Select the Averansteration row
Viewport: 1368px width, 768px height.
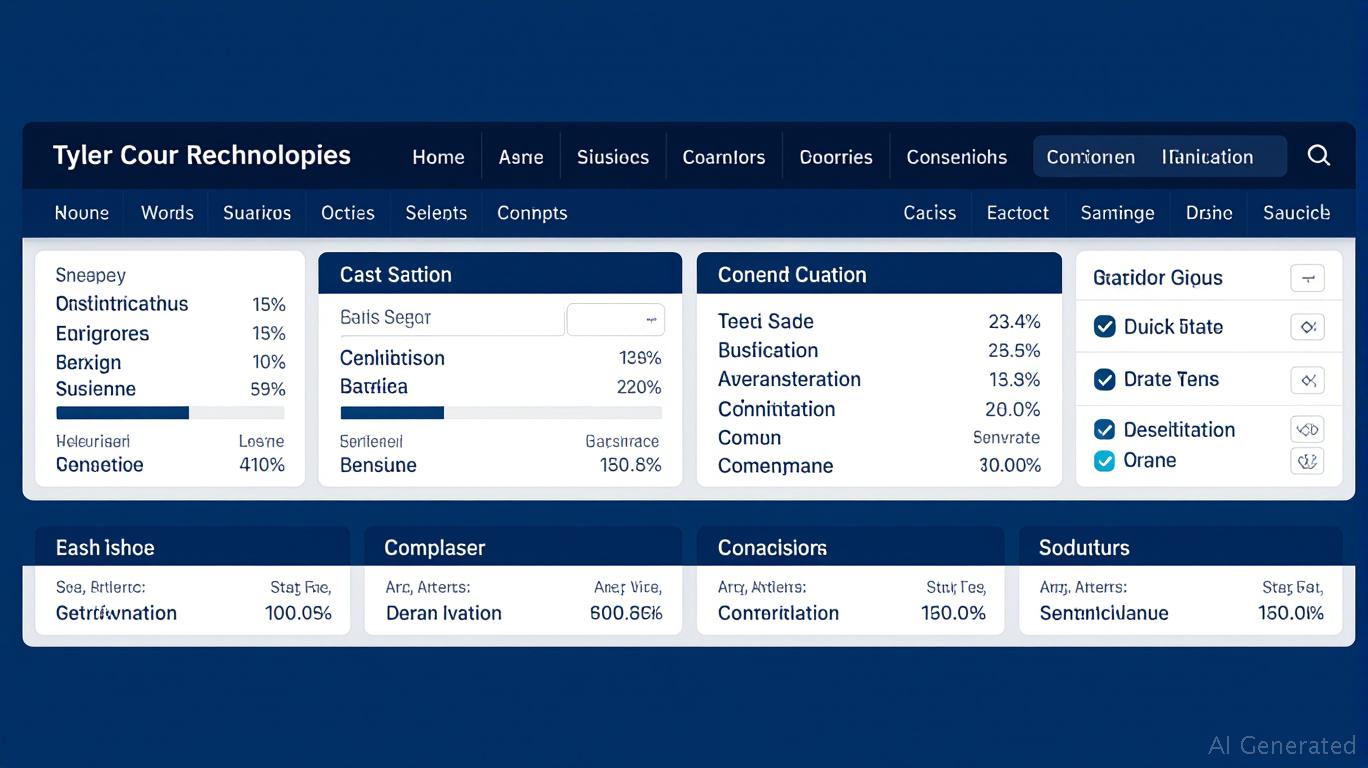(879, 379)
